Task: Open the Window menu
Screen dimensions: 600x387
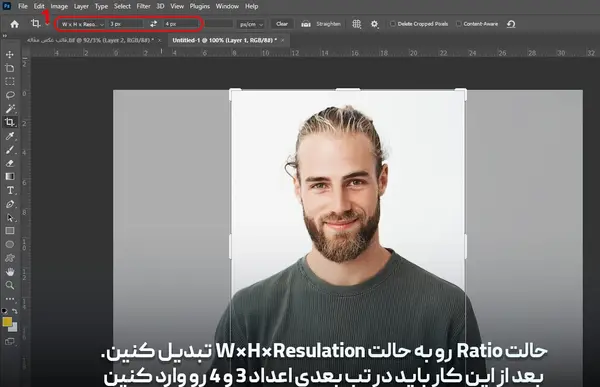Action: click(227, 6)
